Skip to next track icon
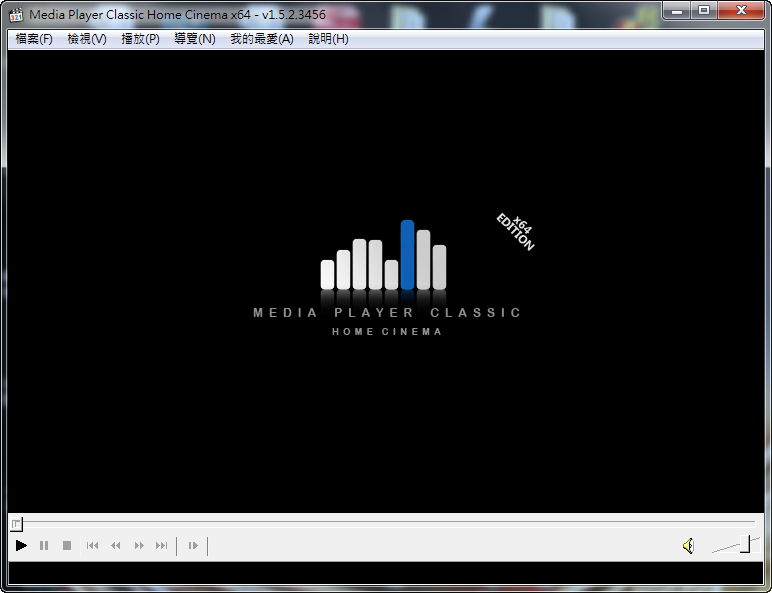Screen dimensions: 772x593 [161, 545]
